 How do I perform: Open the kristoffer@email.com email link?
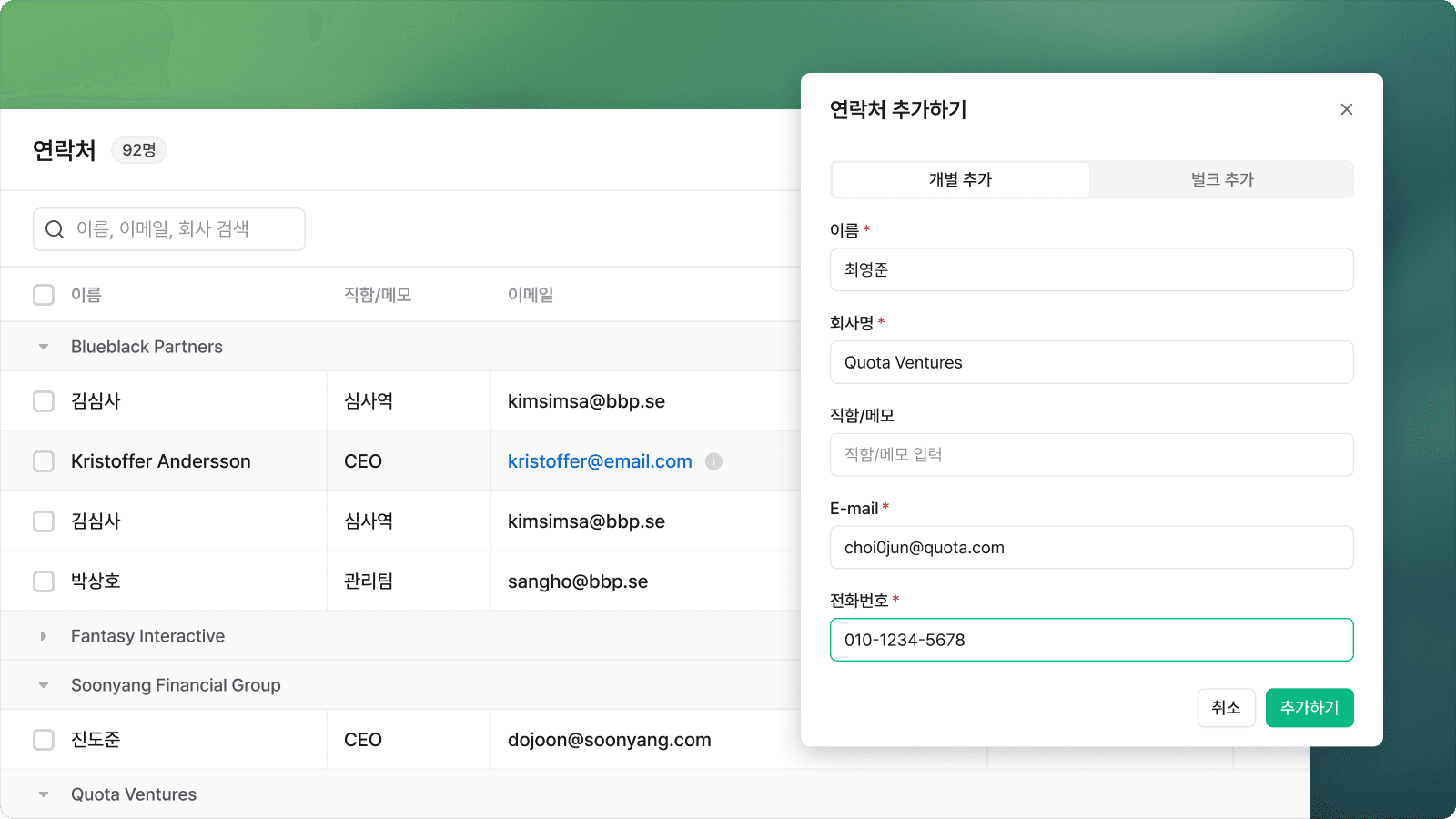599,461
